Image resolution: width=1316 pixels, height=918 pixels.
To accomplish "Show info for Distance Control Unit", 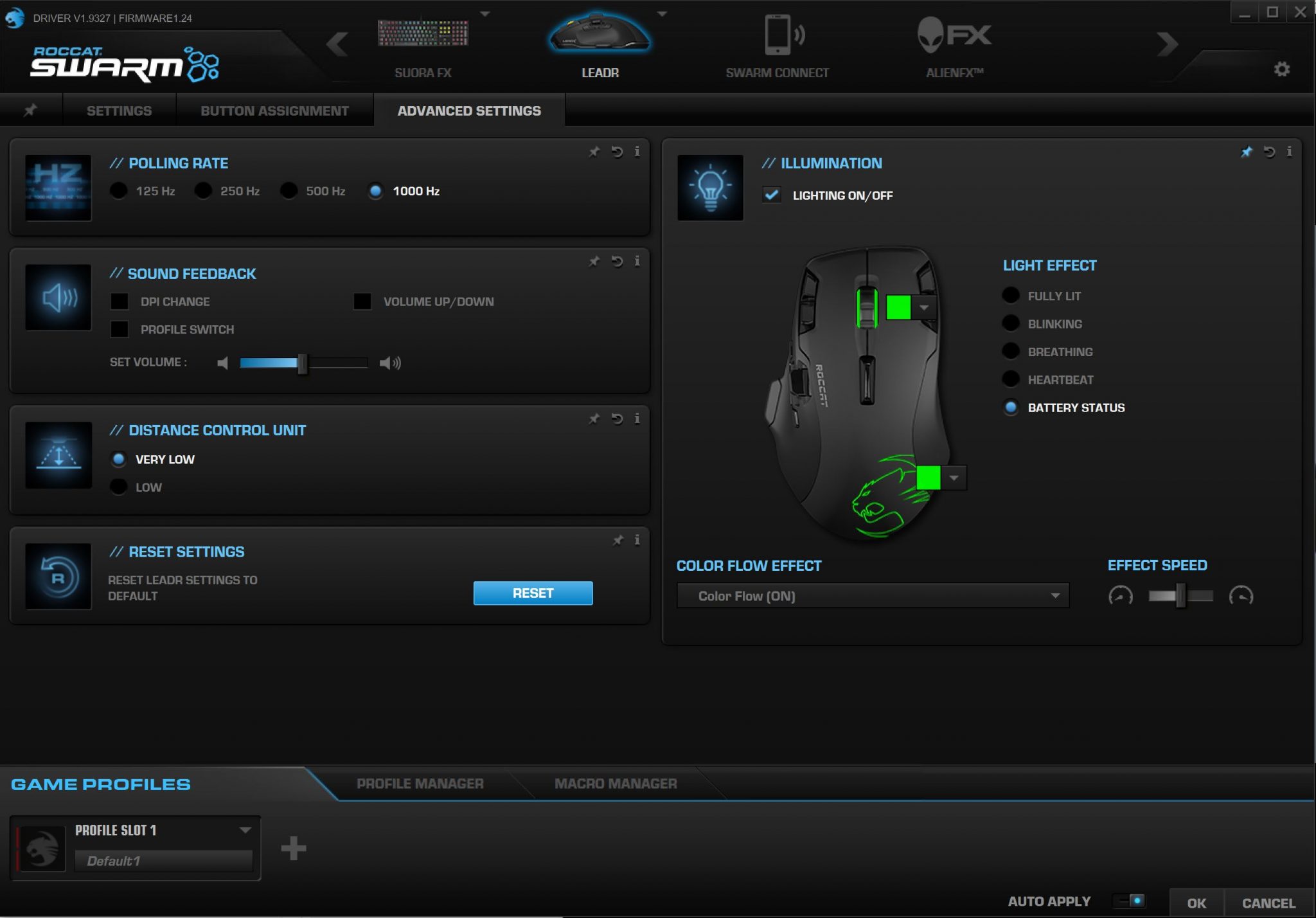I will pos(637,419).
